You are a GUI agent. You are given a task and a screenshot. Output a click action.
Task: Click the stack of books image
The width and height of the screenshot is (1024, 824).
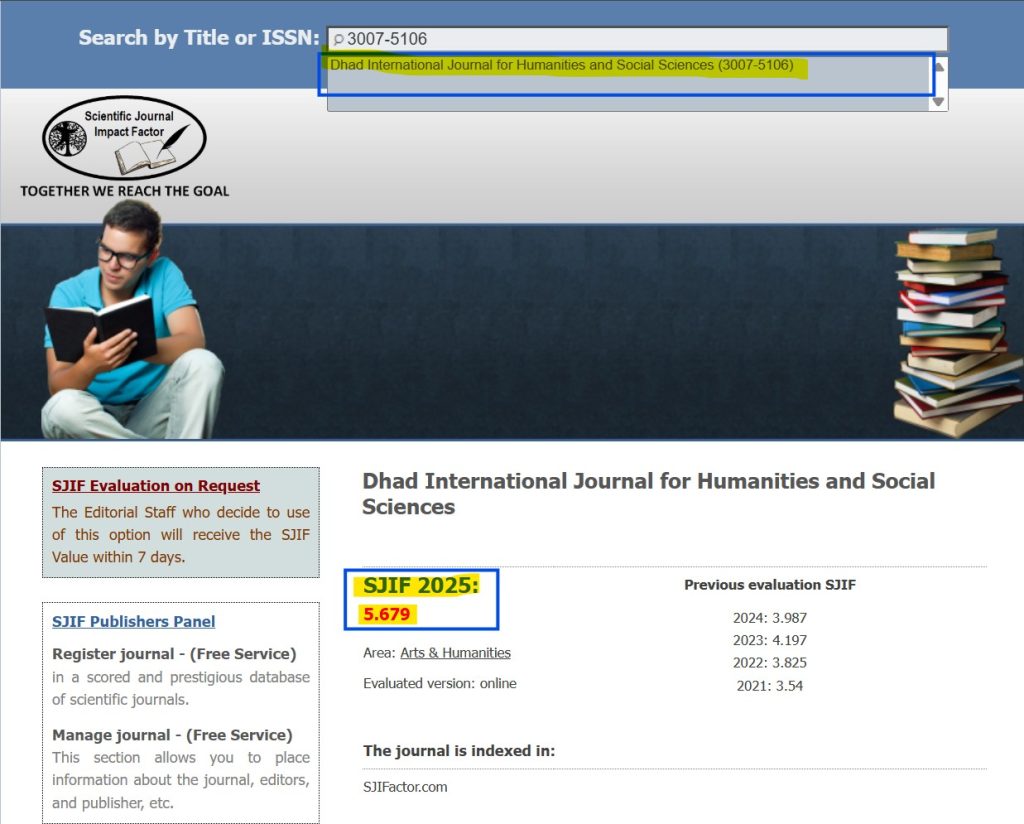[x=957, y=332]
